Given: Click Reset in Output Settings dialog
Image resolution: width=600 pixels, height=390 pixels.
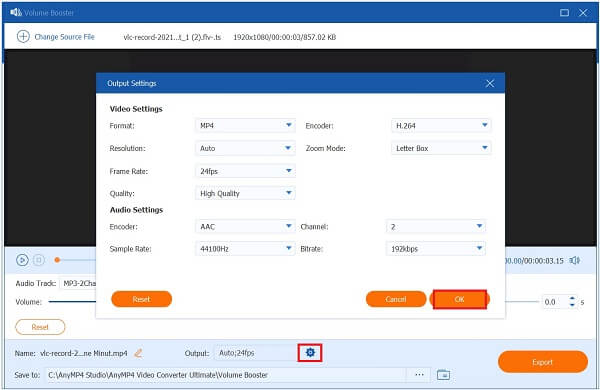Looking at the screenshot, I should click(x=142, y=299).
